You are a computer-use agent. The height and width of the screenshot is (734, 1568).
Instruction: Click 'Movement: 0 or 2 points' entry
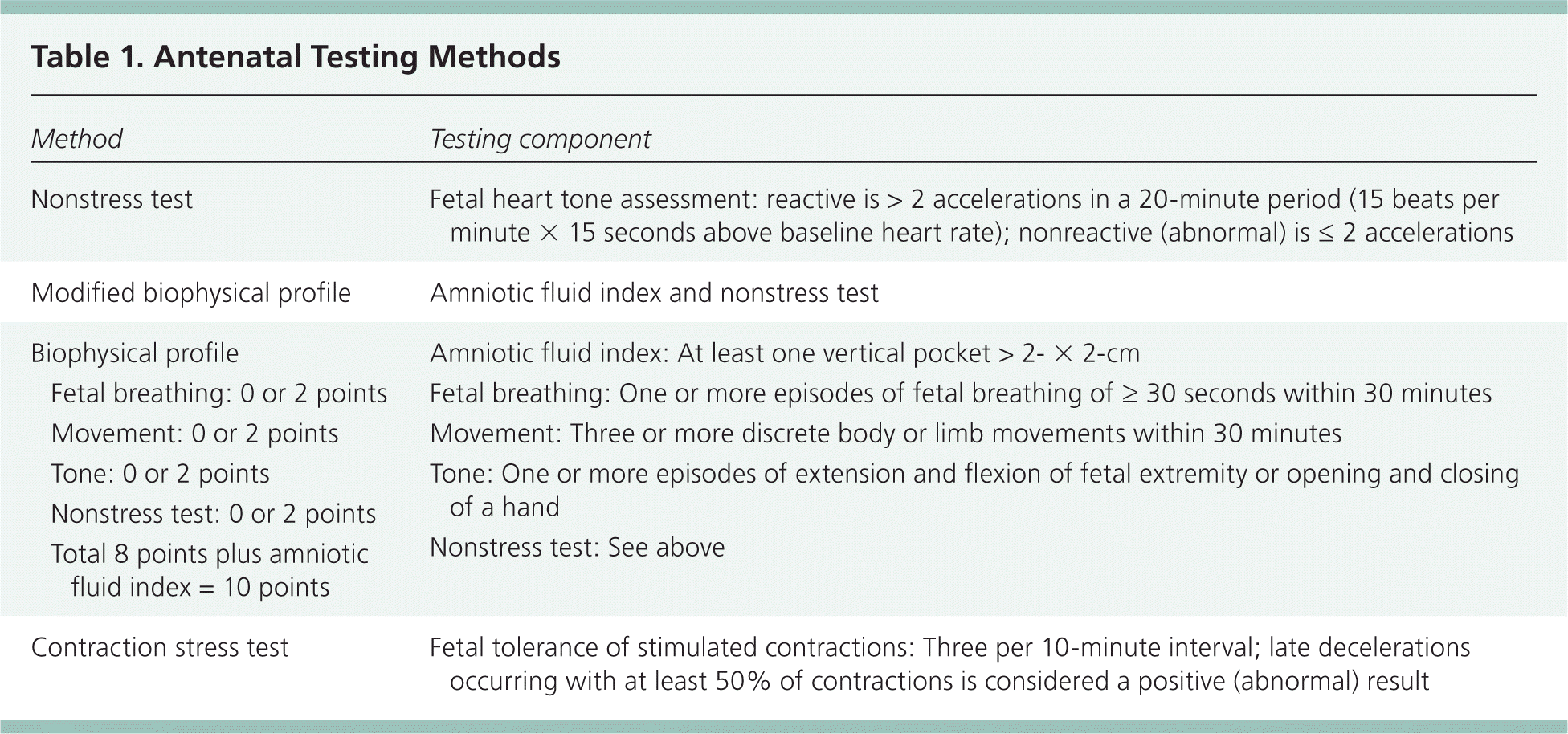(x=194, y=434)
